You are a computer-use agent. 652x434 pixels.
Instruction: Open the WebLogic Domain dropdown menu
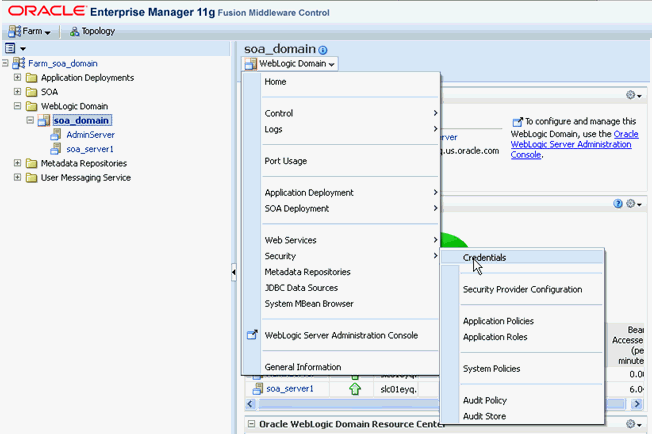(290, 64)
